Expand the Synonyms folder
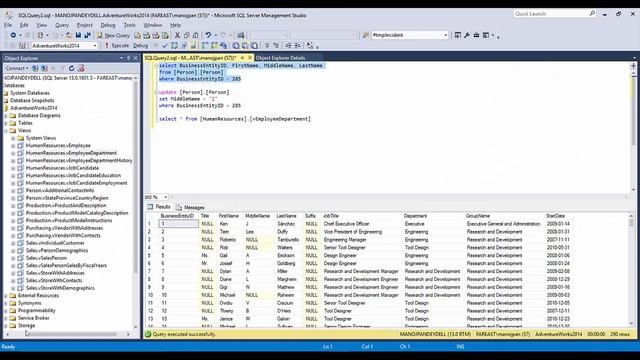This screenshot has width=640, height=360. pos(6,303)
